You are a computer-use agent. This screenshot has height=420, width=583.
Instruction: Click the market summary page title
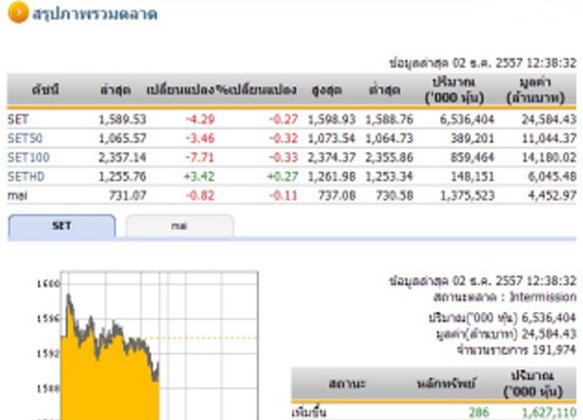95,14
